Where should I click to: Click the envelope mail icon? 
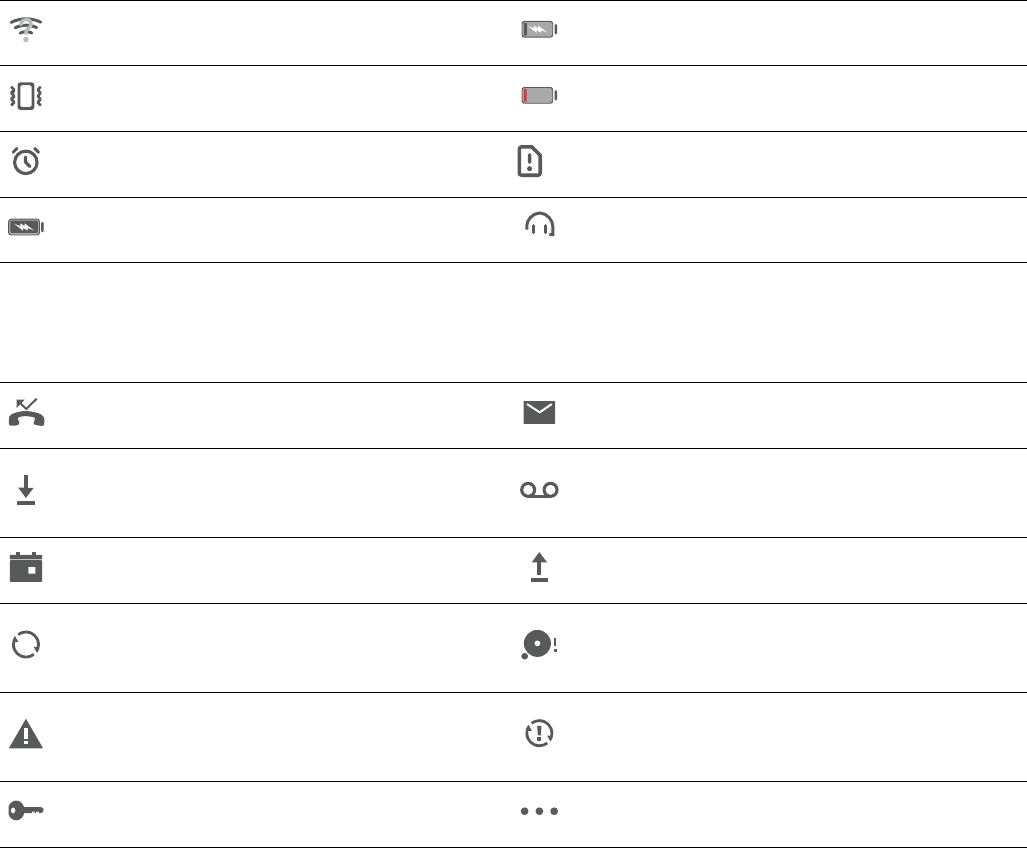click(539, 413)
